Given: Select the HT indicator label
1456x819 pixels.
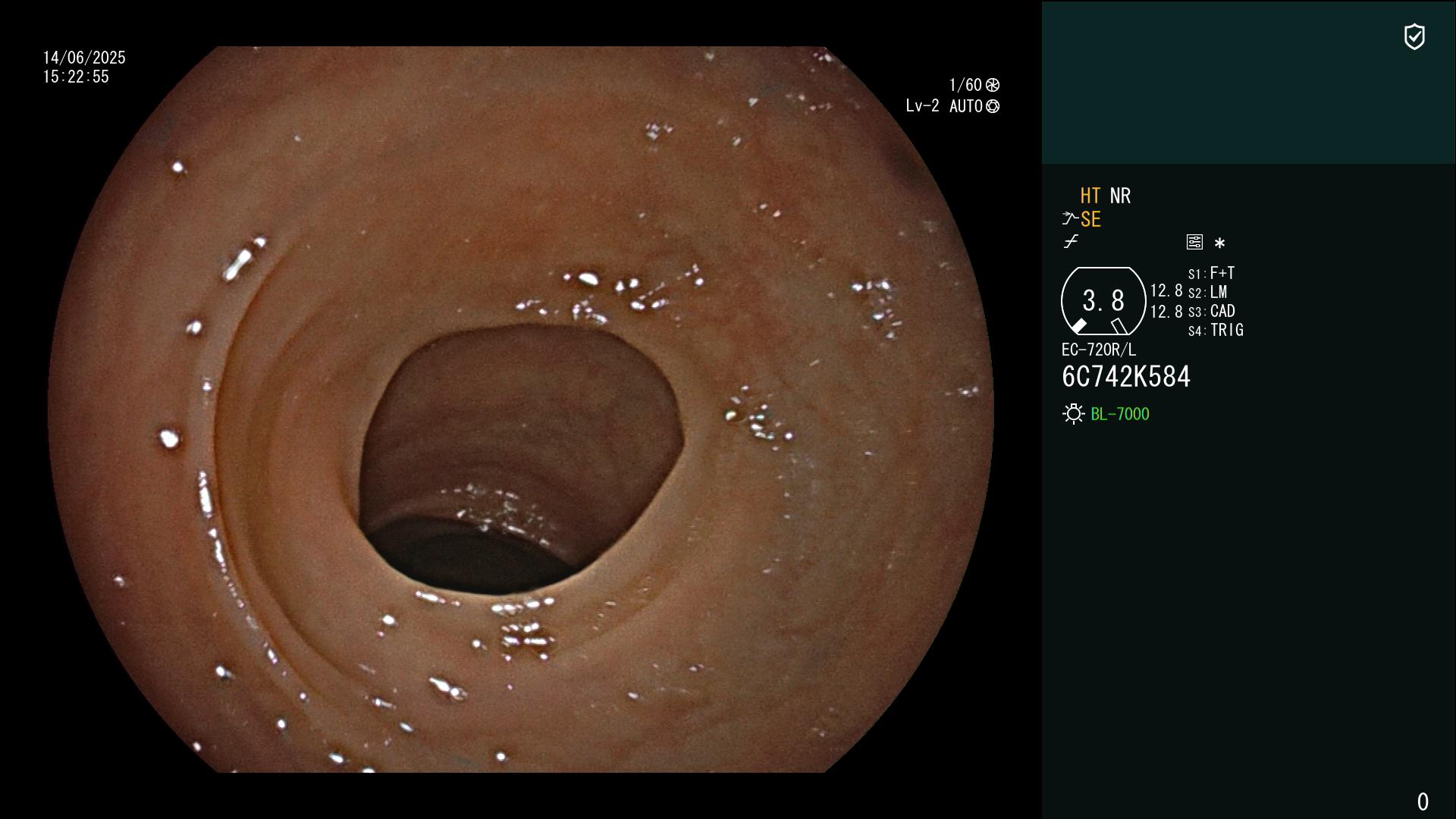Looking at the screenshot, I should coord(1090,196).
